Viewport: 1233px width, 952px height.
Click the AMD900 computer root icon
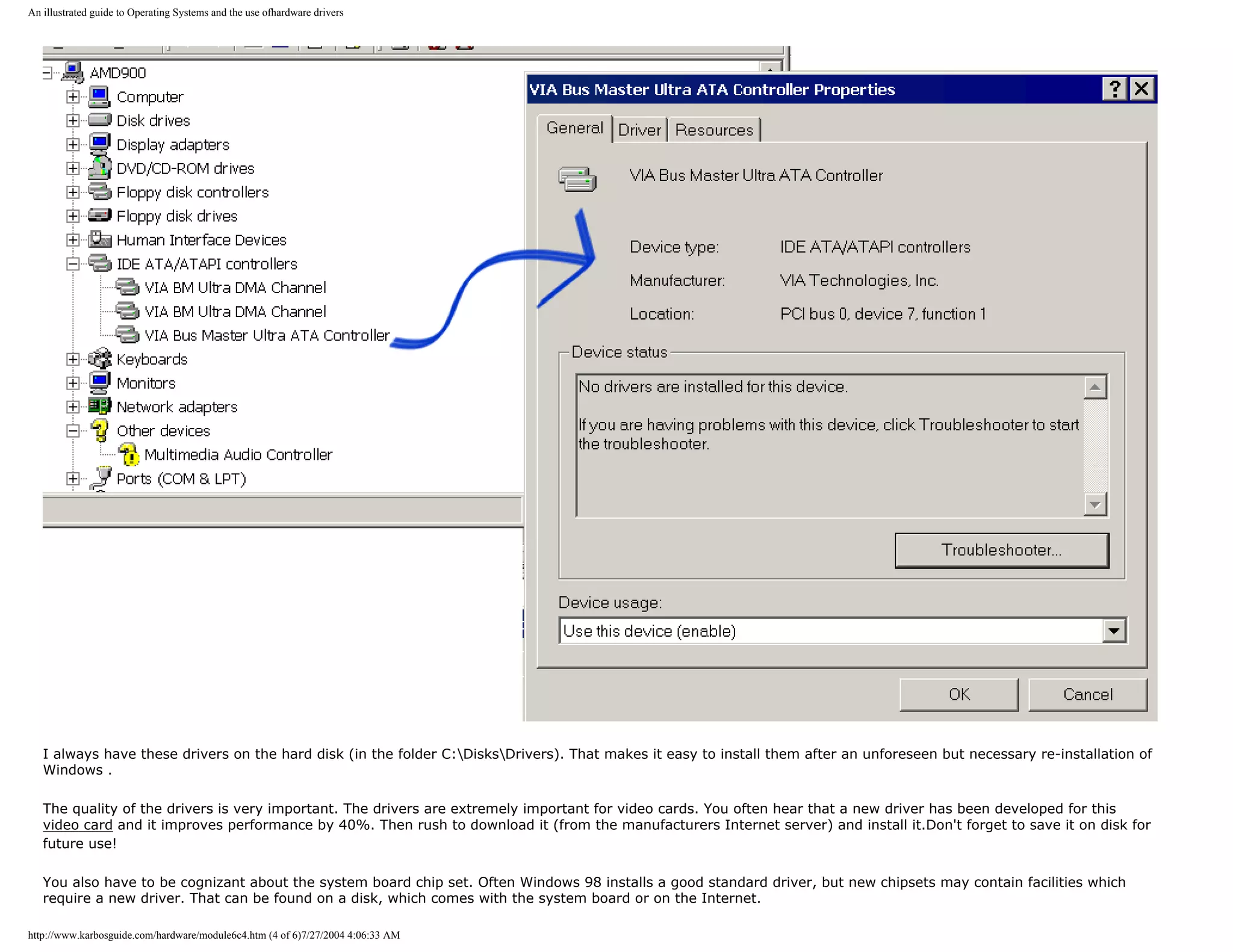[72, 73]
